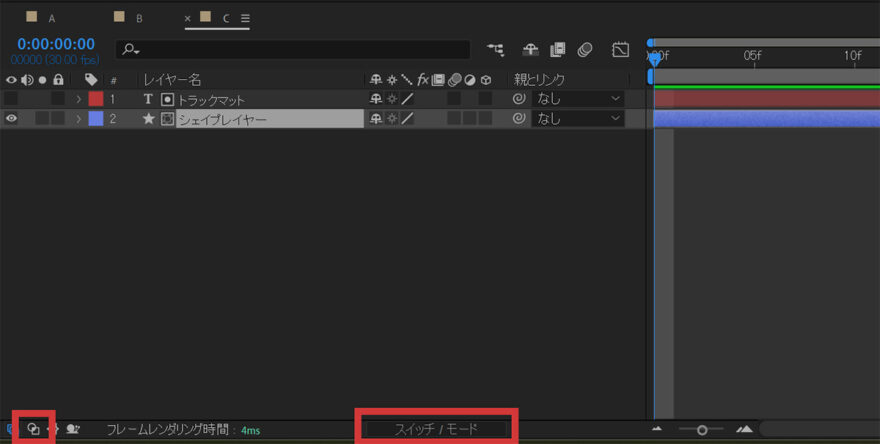Select the blue シェイプレイヤー layer bar in timeline
Image resolution: width=880 pixels, height=444 pixels.
coord(767,118)
